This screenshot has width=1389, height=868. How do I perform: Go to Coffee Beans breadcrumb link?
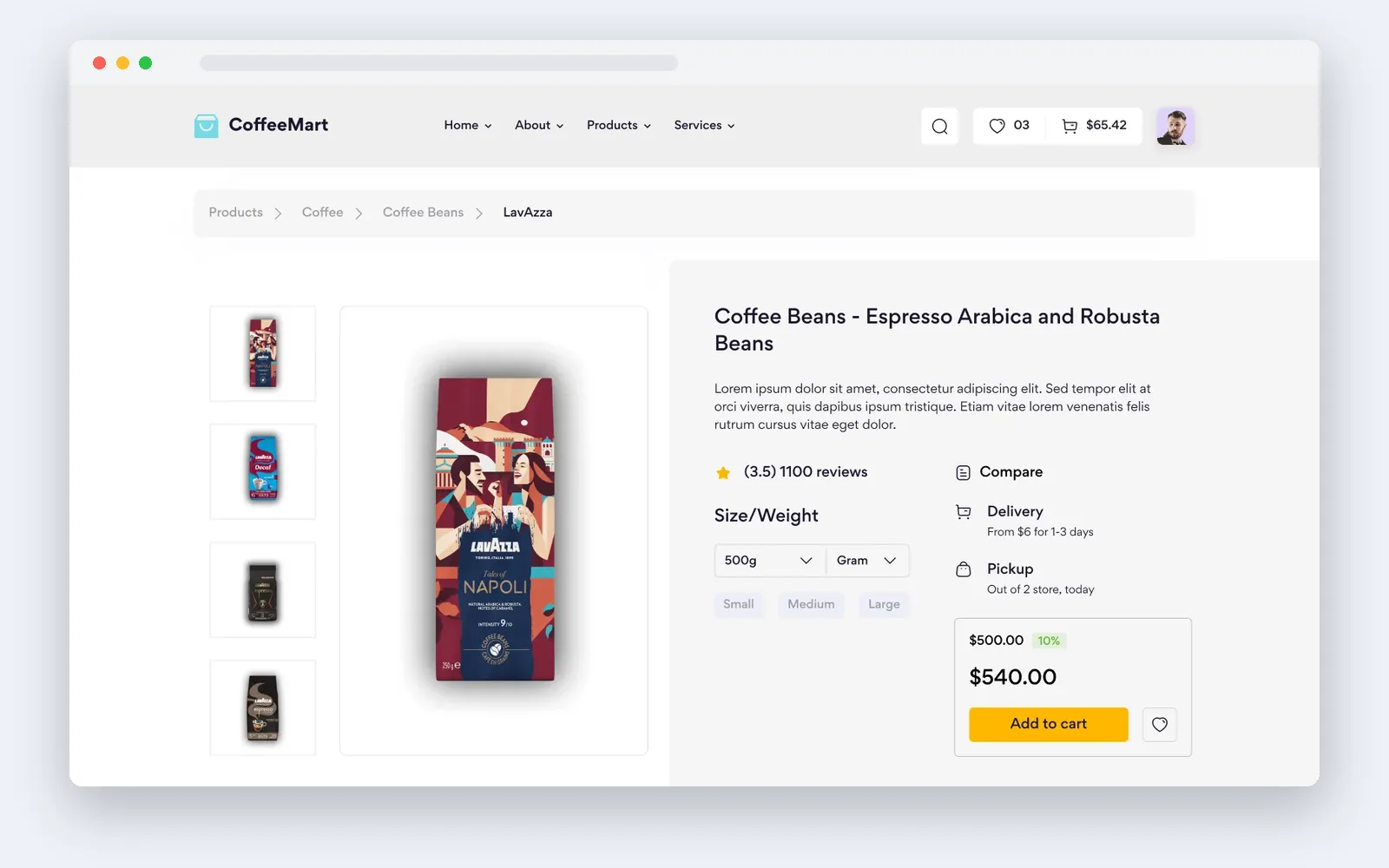pos(423,213)
